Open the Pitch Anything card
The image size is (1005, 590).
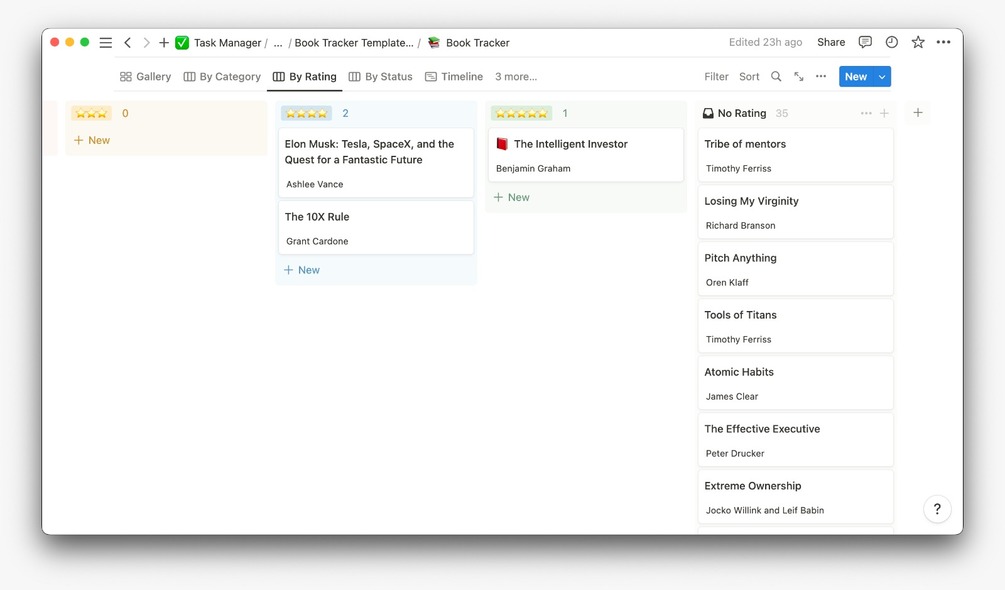[x=795, y=269]
